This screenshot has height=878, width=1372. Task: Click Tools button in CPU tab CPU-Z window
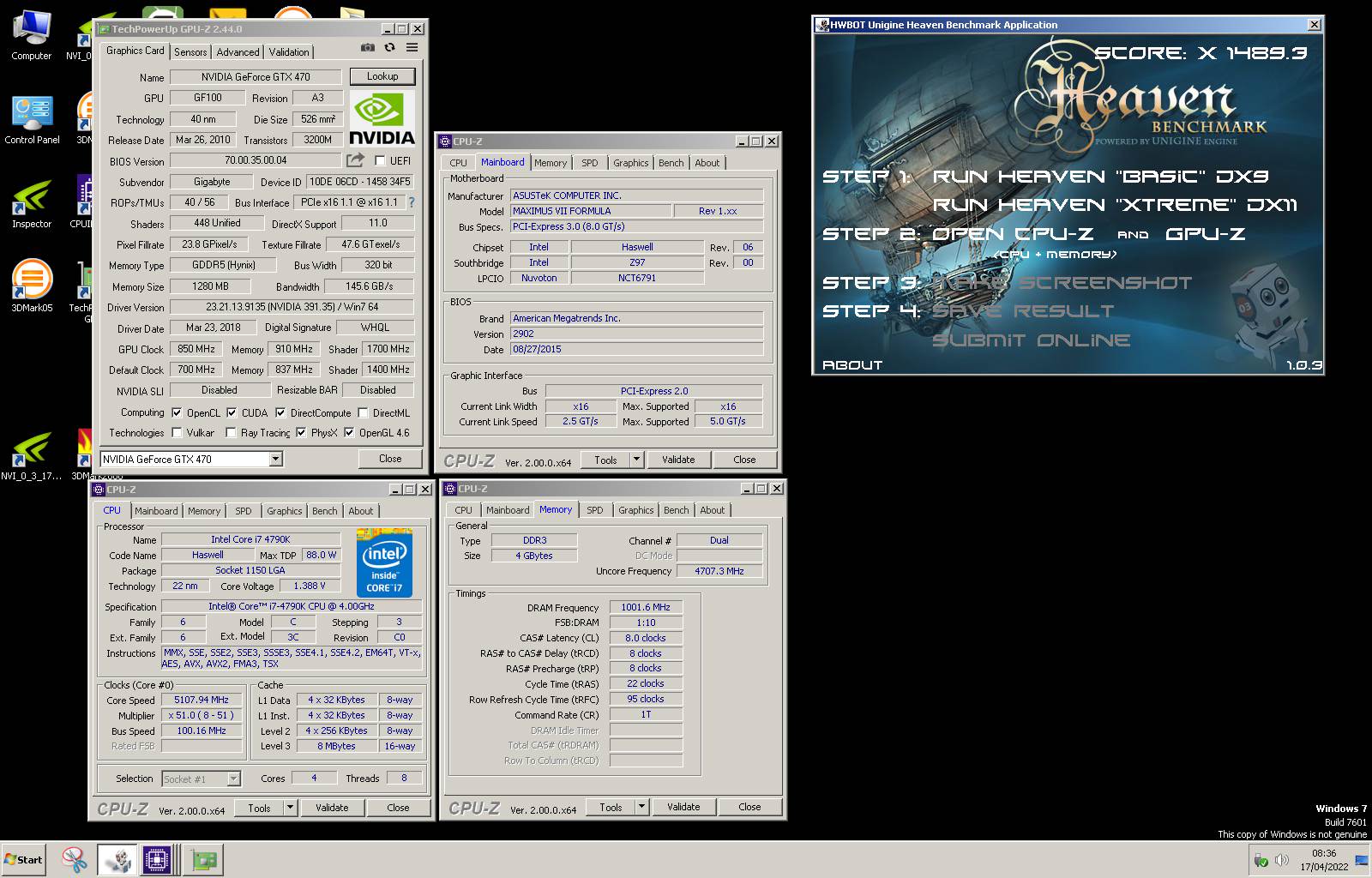tap(259, 808)
